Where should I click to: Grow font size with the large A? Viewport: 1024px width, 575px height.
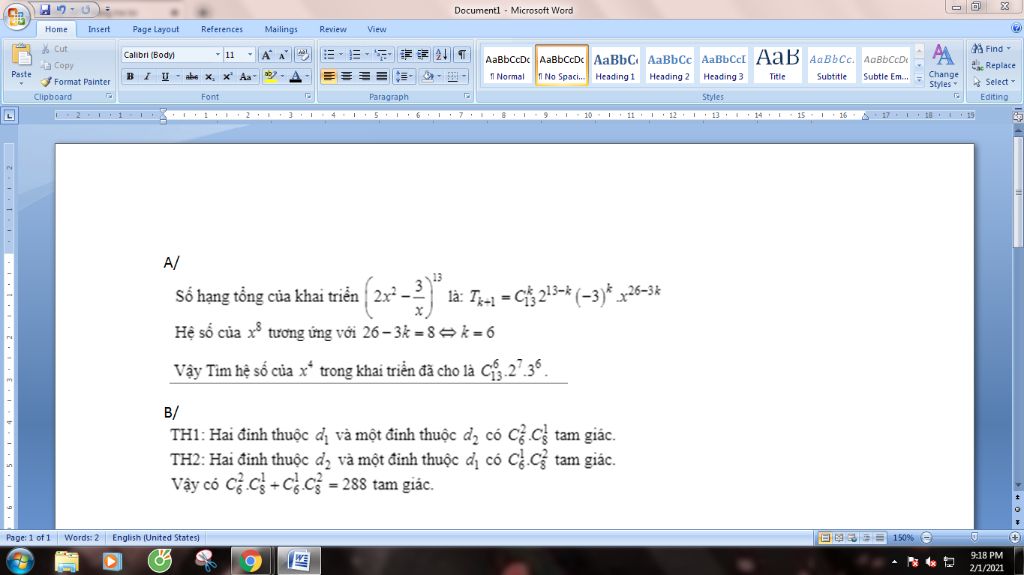pyautogui.click(x=266, y=55)
